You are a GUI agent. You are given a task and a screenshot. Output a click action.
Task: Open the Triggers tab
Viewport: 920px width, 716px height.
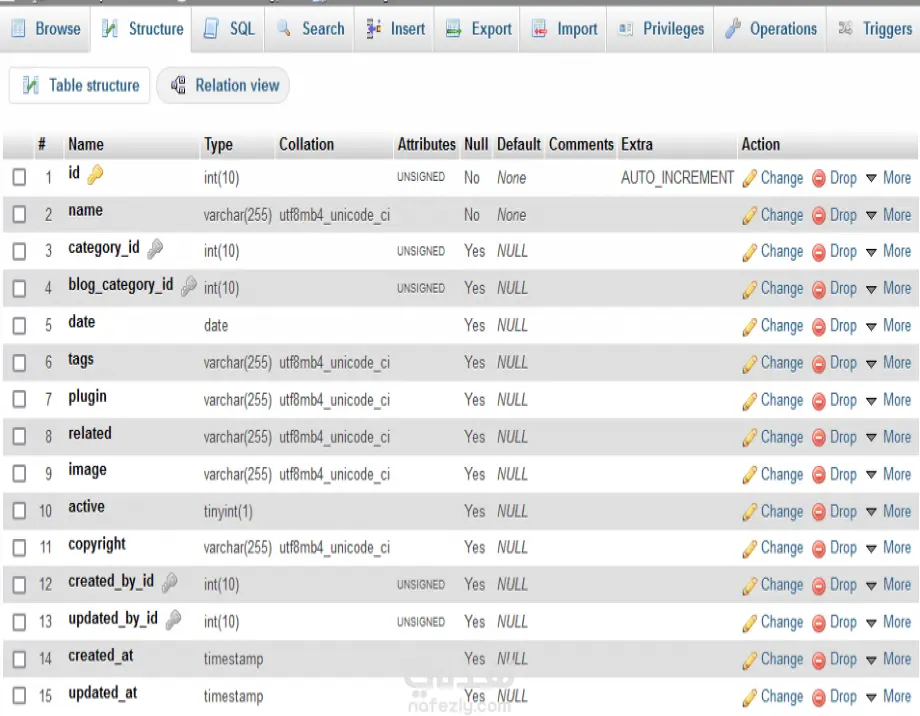point(874,28)
